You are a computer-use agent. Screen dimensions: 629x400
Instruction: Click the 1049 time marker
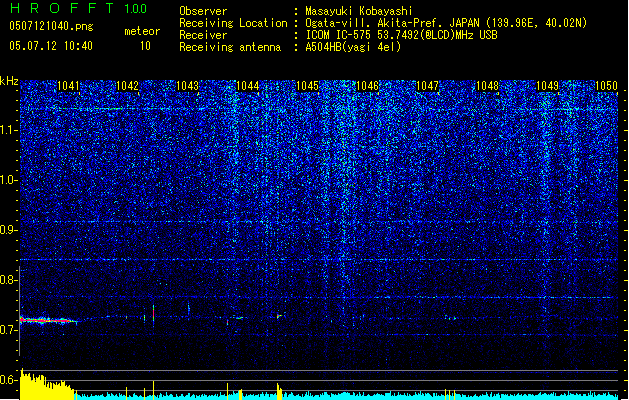[548, 86]
